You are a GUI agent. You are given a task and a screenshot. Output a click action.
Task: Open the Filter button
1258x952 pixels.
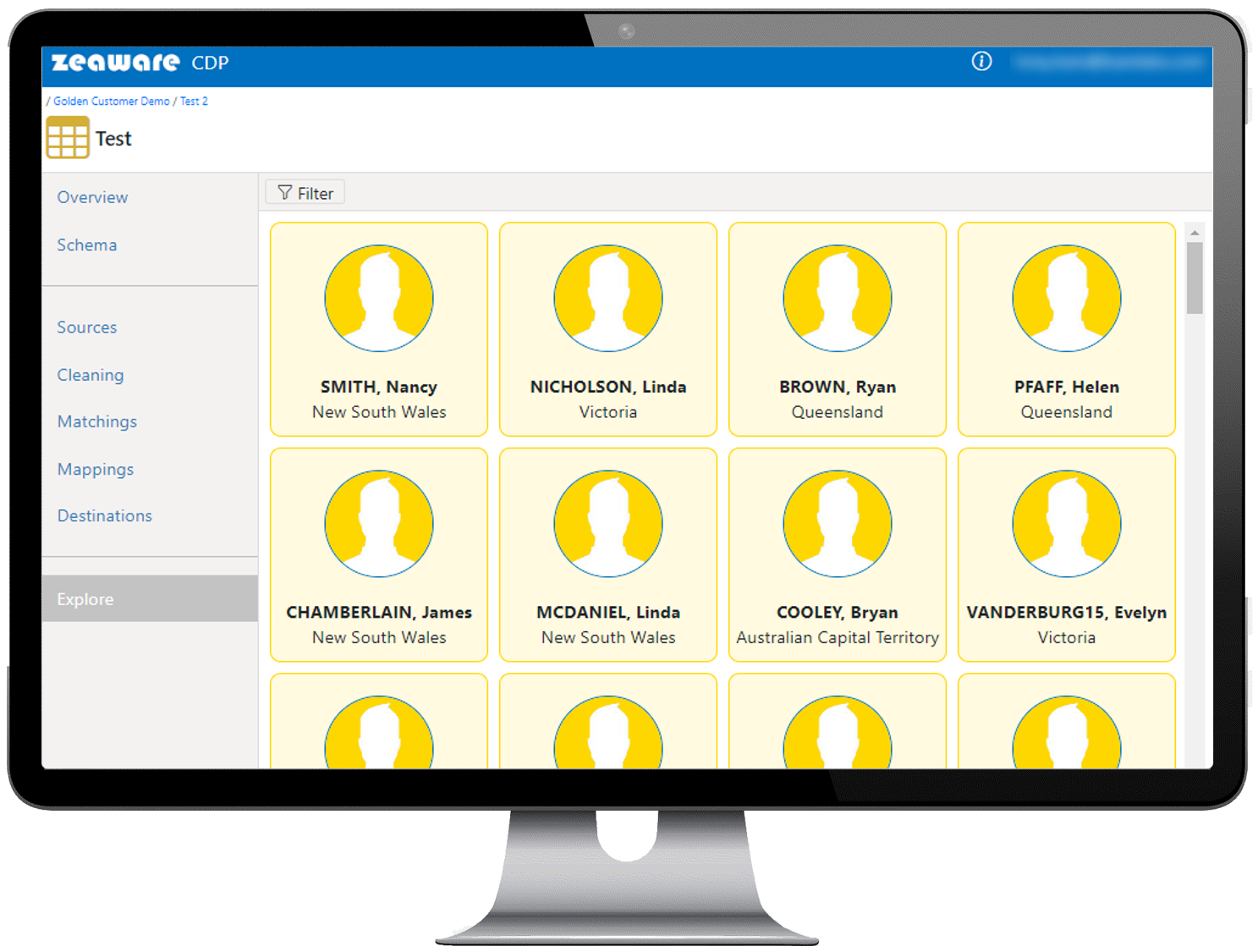point(305,193)
